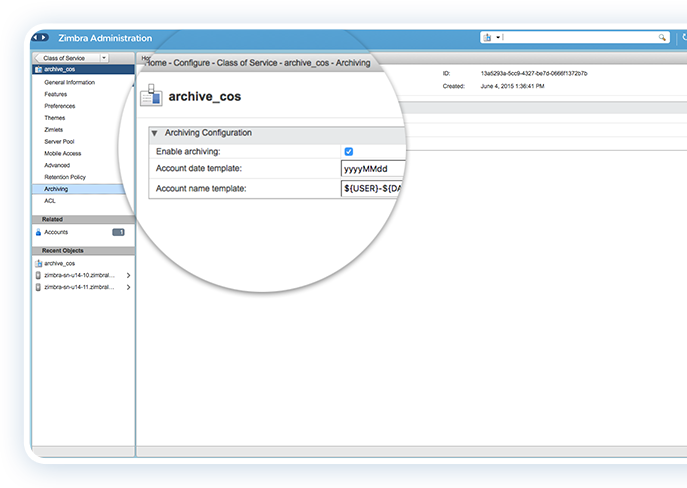Click the Account name template field

point(372,189)
